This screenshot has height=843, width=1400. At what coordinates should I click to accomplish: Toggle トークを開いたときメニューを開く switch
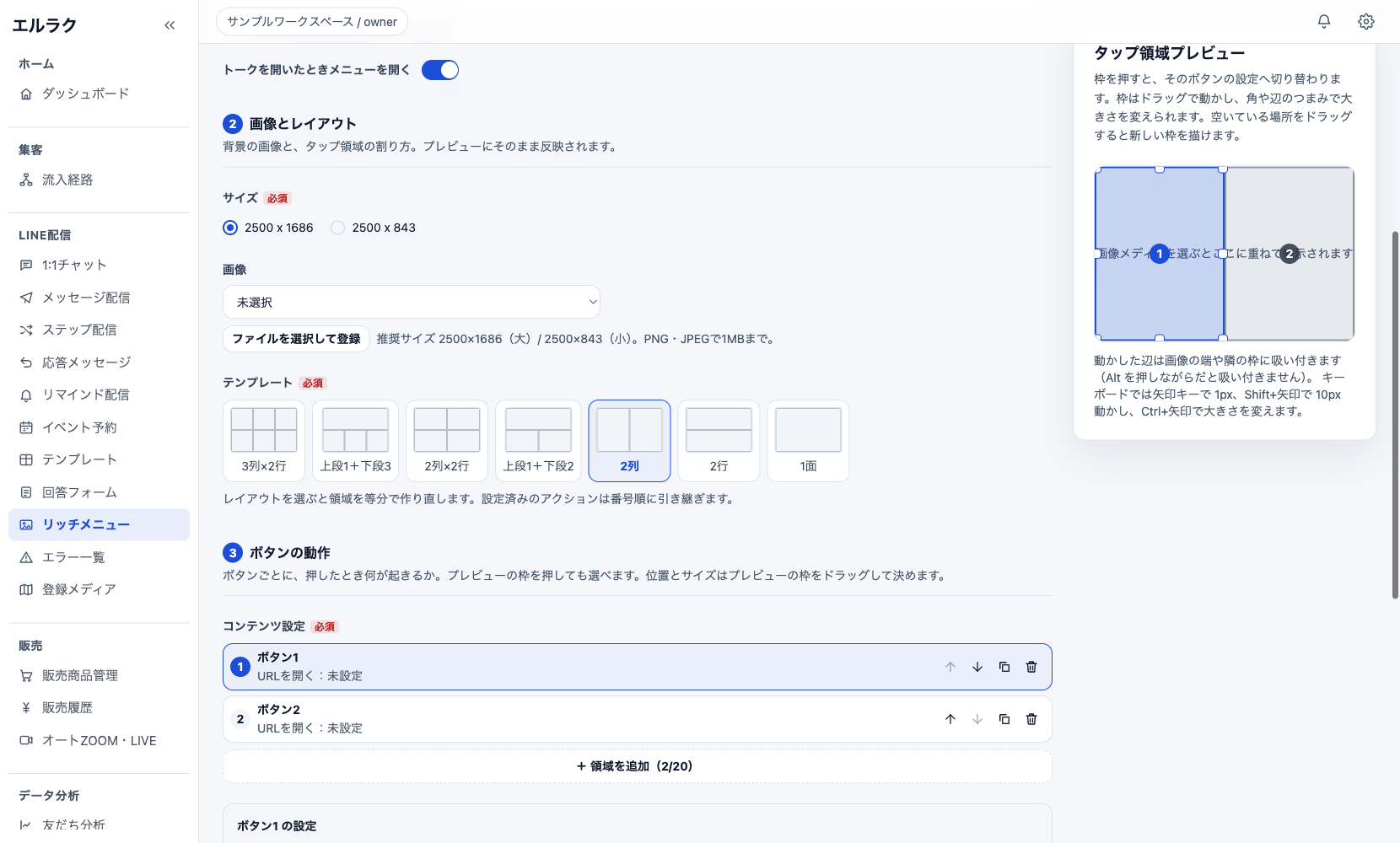tap(440, 70)
